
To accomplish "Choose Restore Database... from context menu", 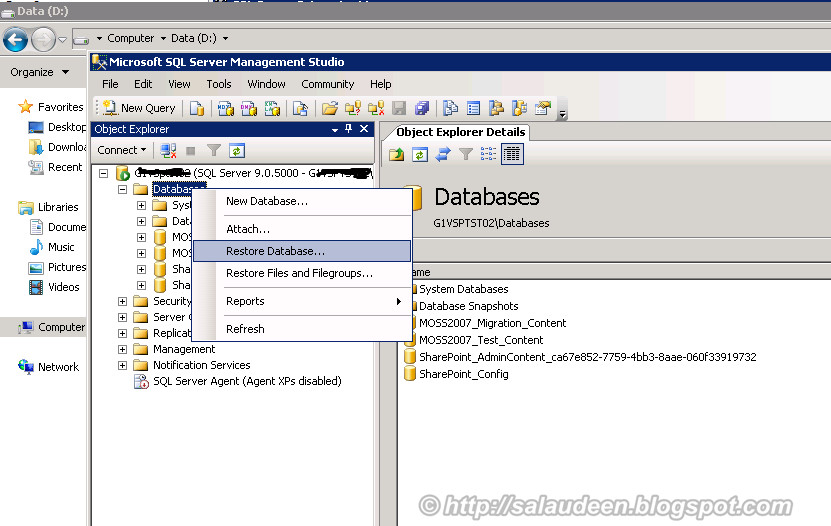I will [302, 251].
